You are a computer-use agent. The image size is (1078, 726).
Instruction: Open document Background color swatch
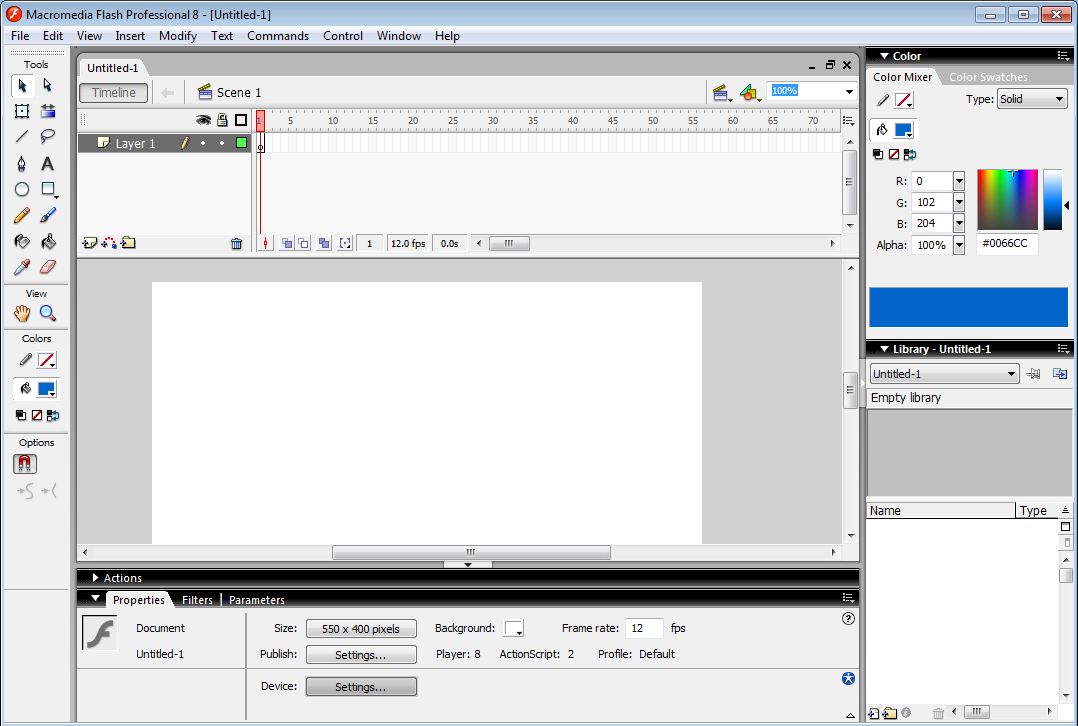(514, 628)
